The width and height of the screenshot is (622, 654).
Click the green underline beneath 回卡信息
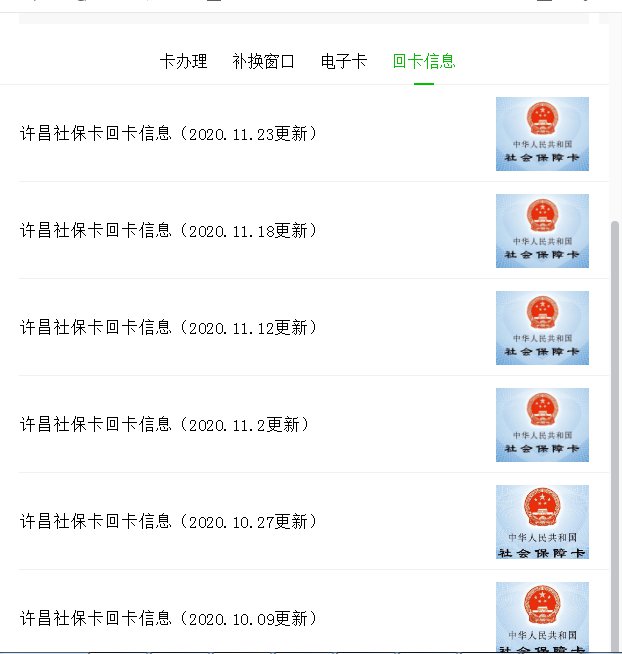(424, 83)
